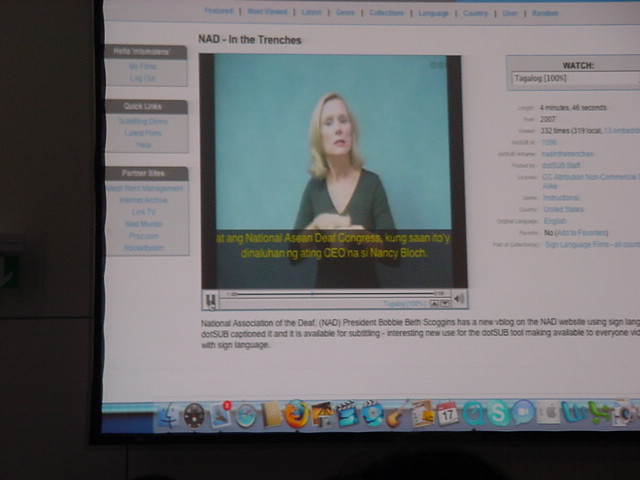Screen dimensions: 640x480
Task: Visit Proz.com partner link
Action: point(144,236)
